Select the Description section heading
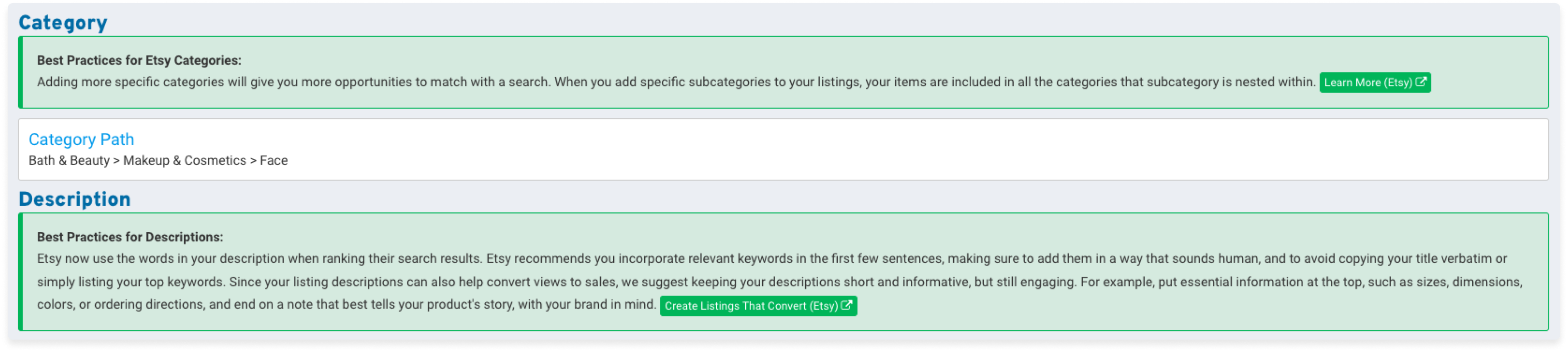Screen dimensions: 1568x352 (75, 199)
